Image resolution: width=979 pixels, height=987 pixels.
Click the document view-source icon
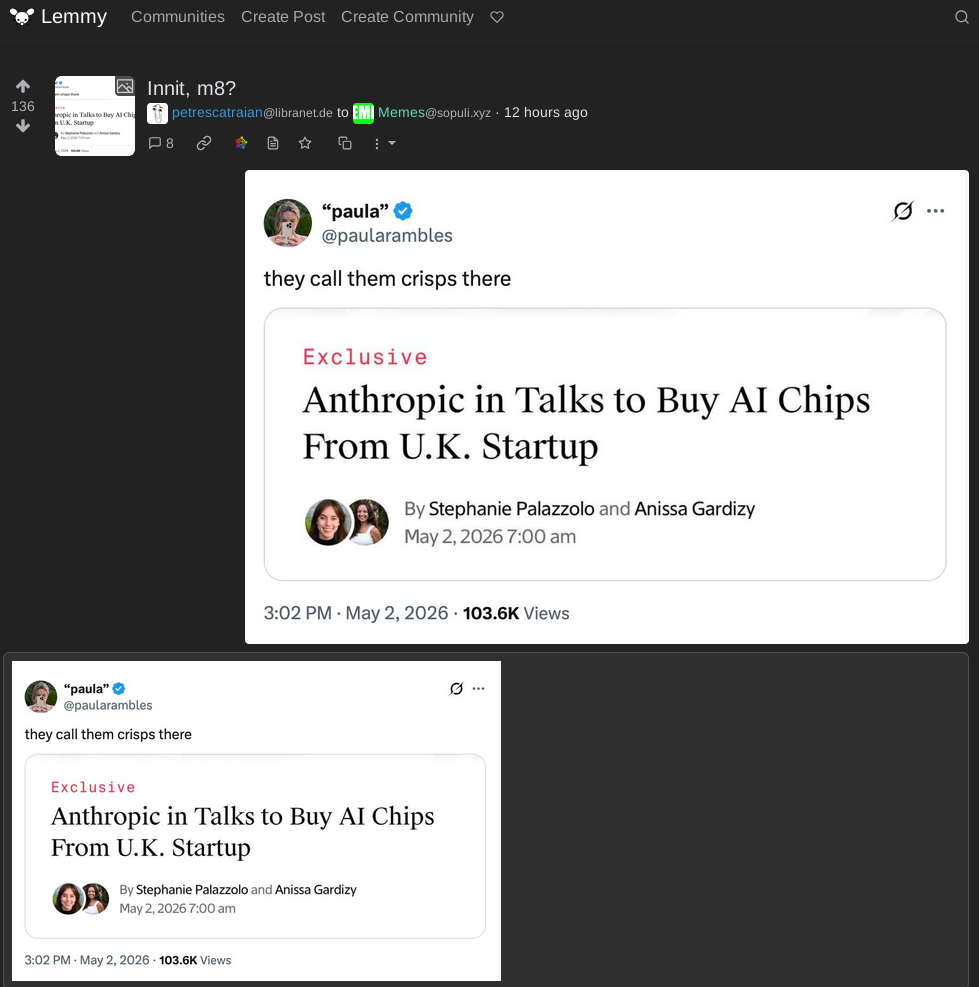(273, 144)
